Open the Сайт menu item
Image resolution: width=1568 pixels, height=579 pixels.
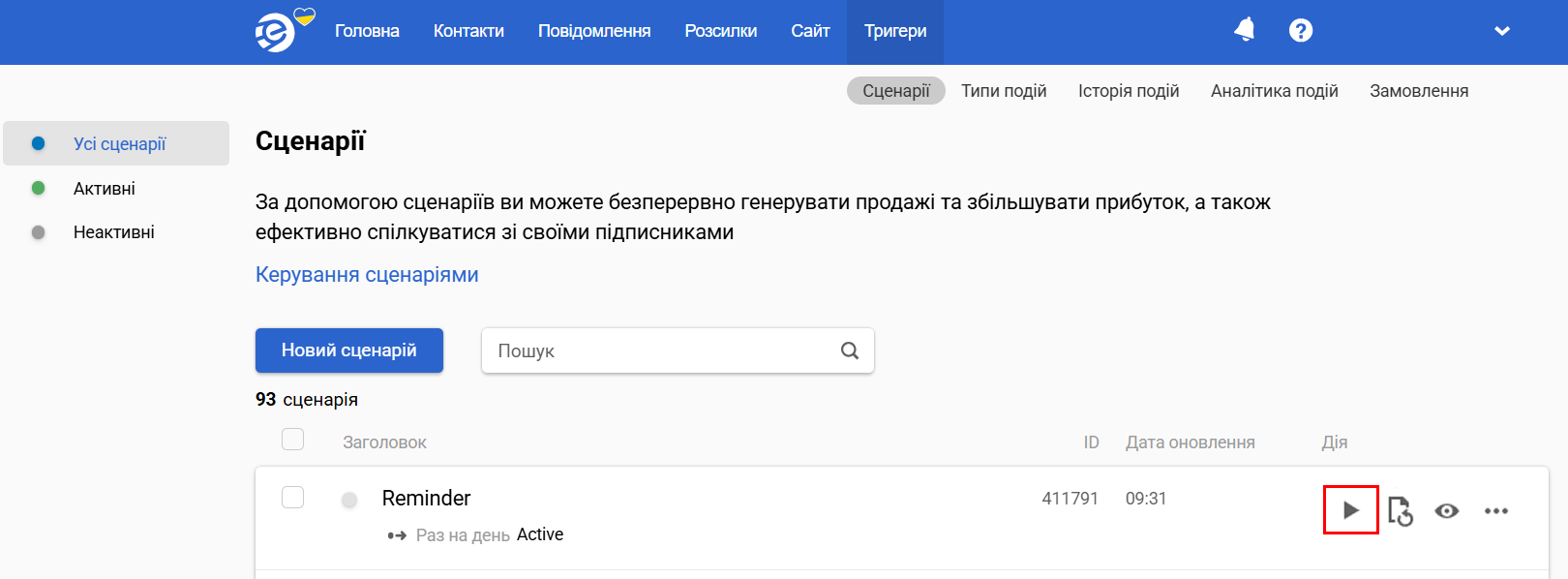(810, 31)
